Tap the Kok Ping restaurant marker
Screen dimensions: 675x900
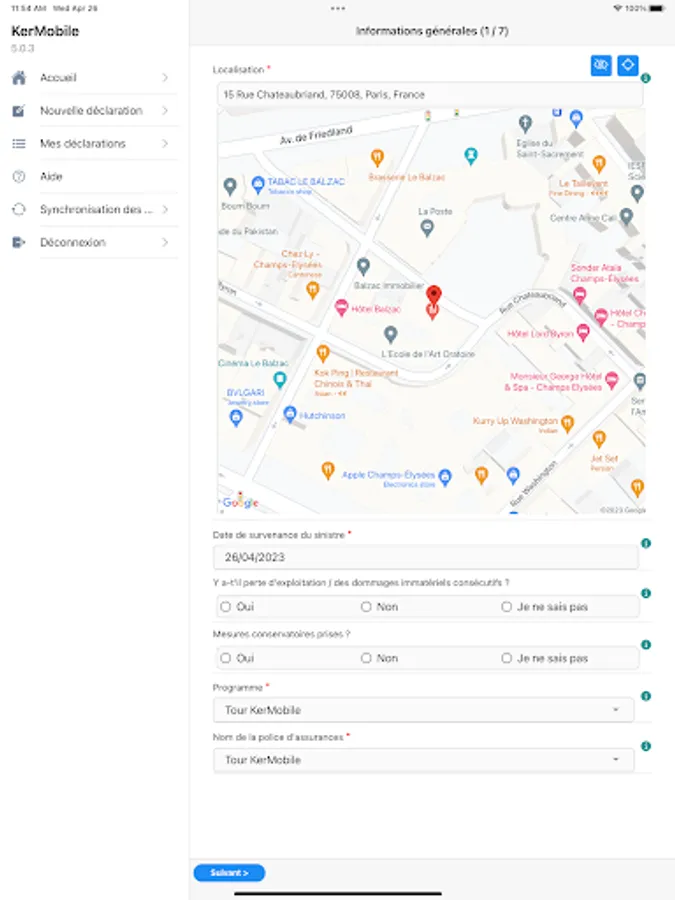pos(323,354)
